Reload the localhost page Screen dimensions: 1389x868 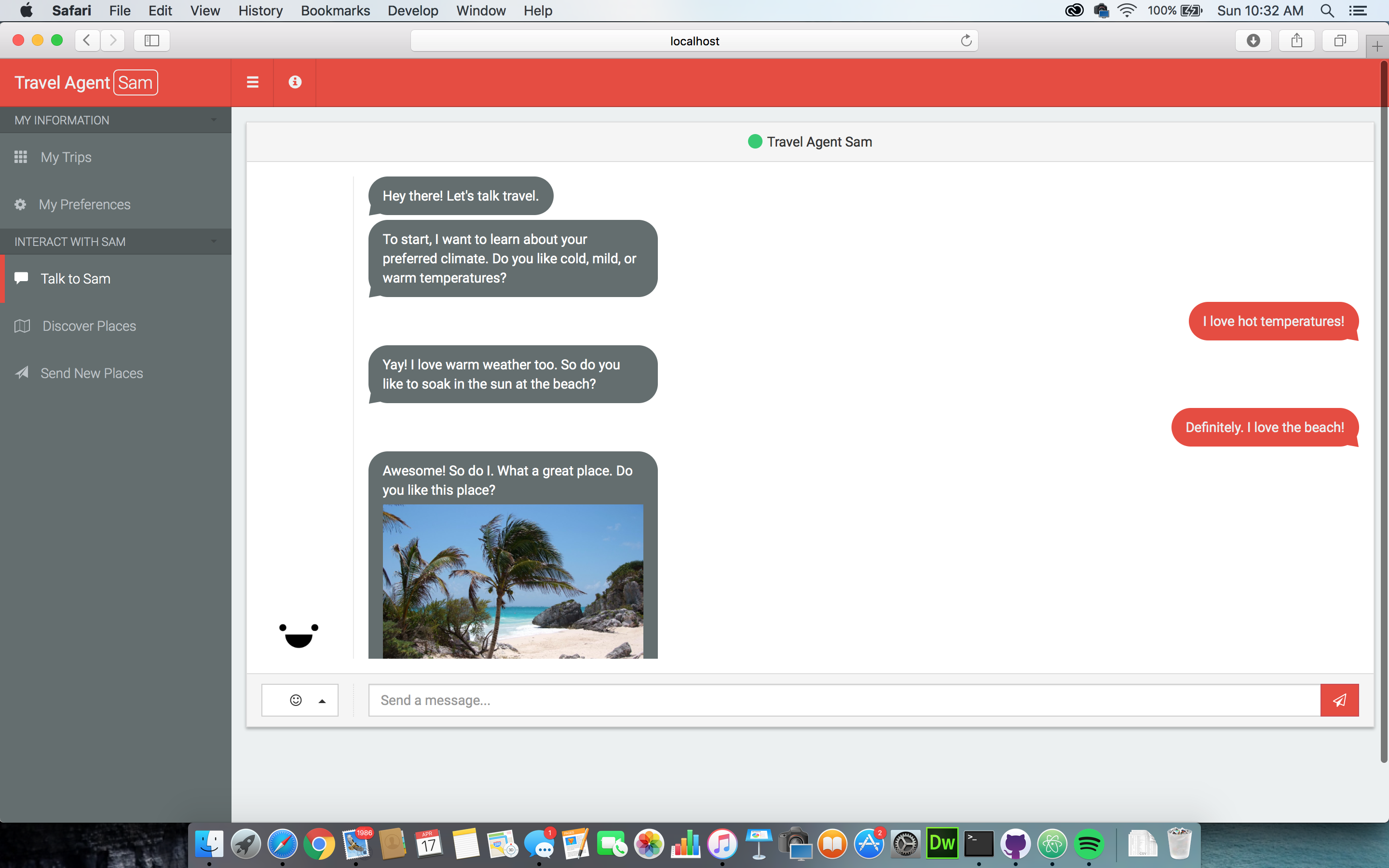[966, 40]
